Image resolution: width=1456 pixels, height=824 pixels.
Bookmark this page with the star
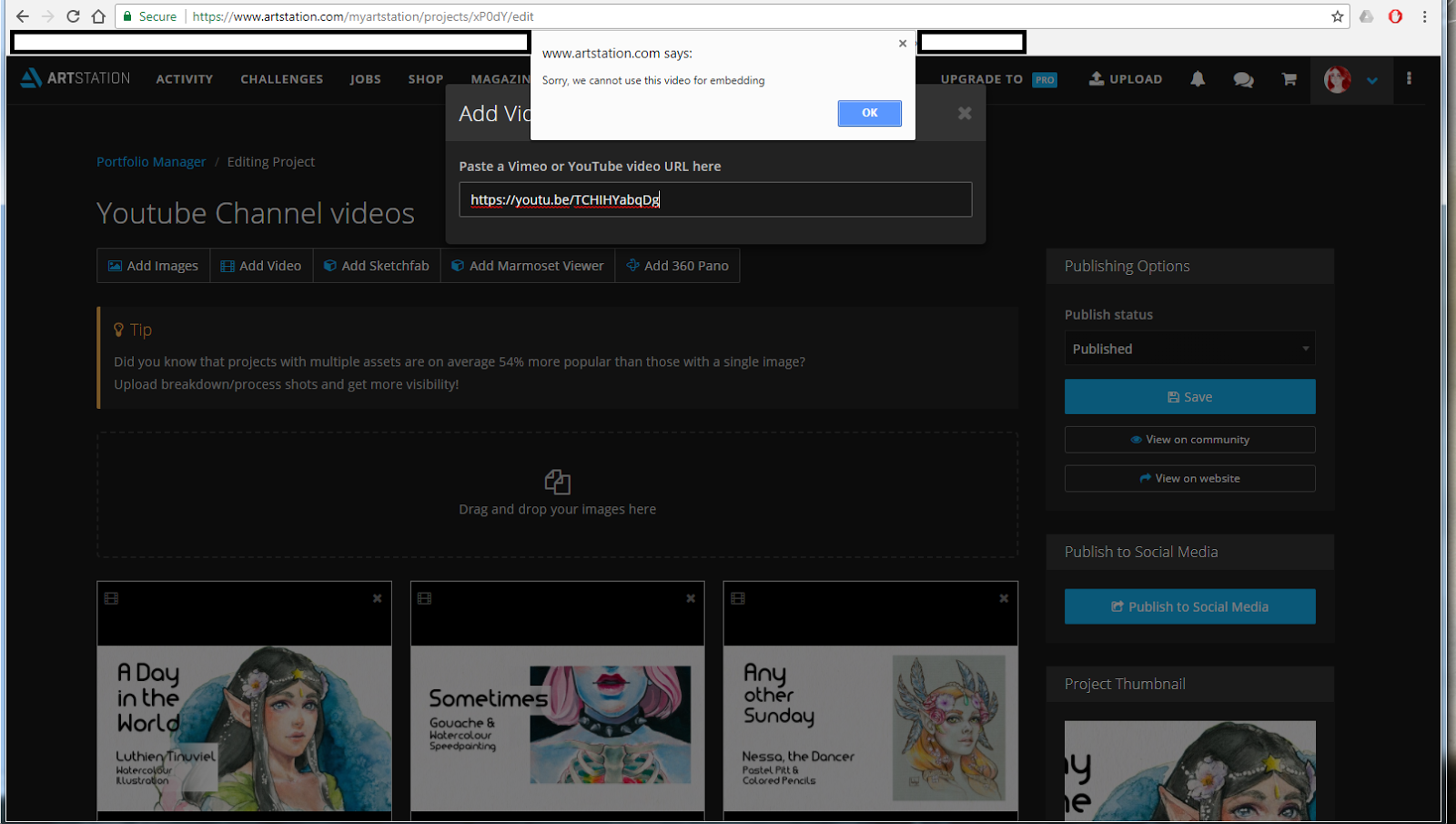[1338, 16]
